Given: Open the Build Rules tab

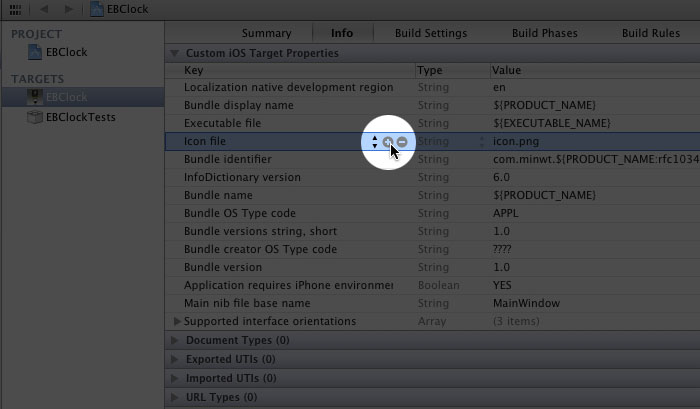Looking at the screenshot, I should [x=651, y=33].
